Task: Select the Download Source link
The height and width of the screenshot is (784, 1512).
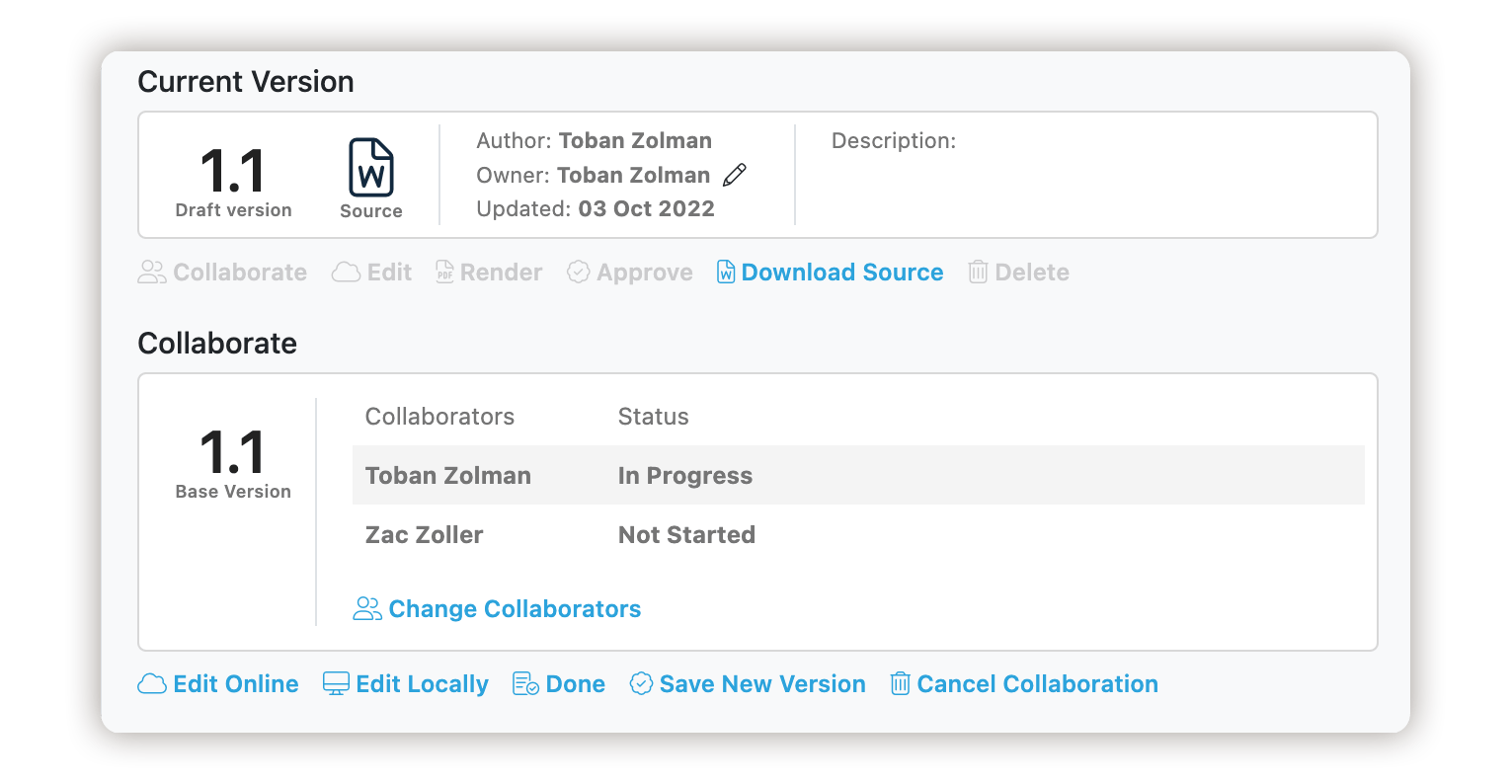Action: click(x=842, y=273)
